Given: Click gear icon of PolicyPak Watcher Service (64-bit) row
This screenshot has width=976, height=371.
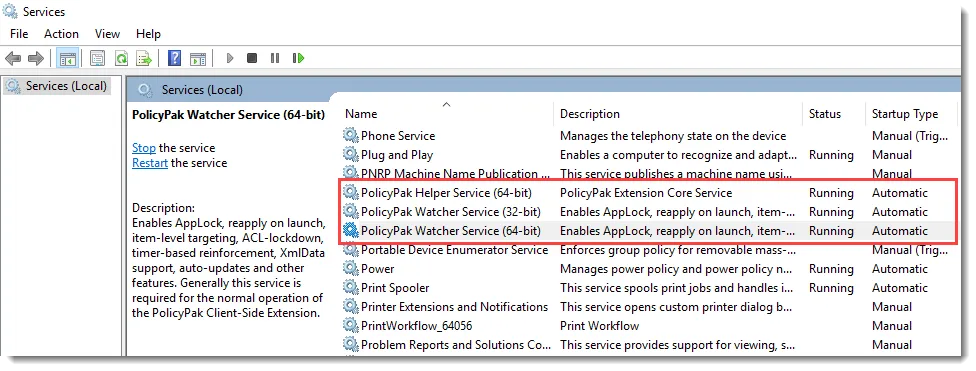Looking at the screenshot, I should coord(351,231).
